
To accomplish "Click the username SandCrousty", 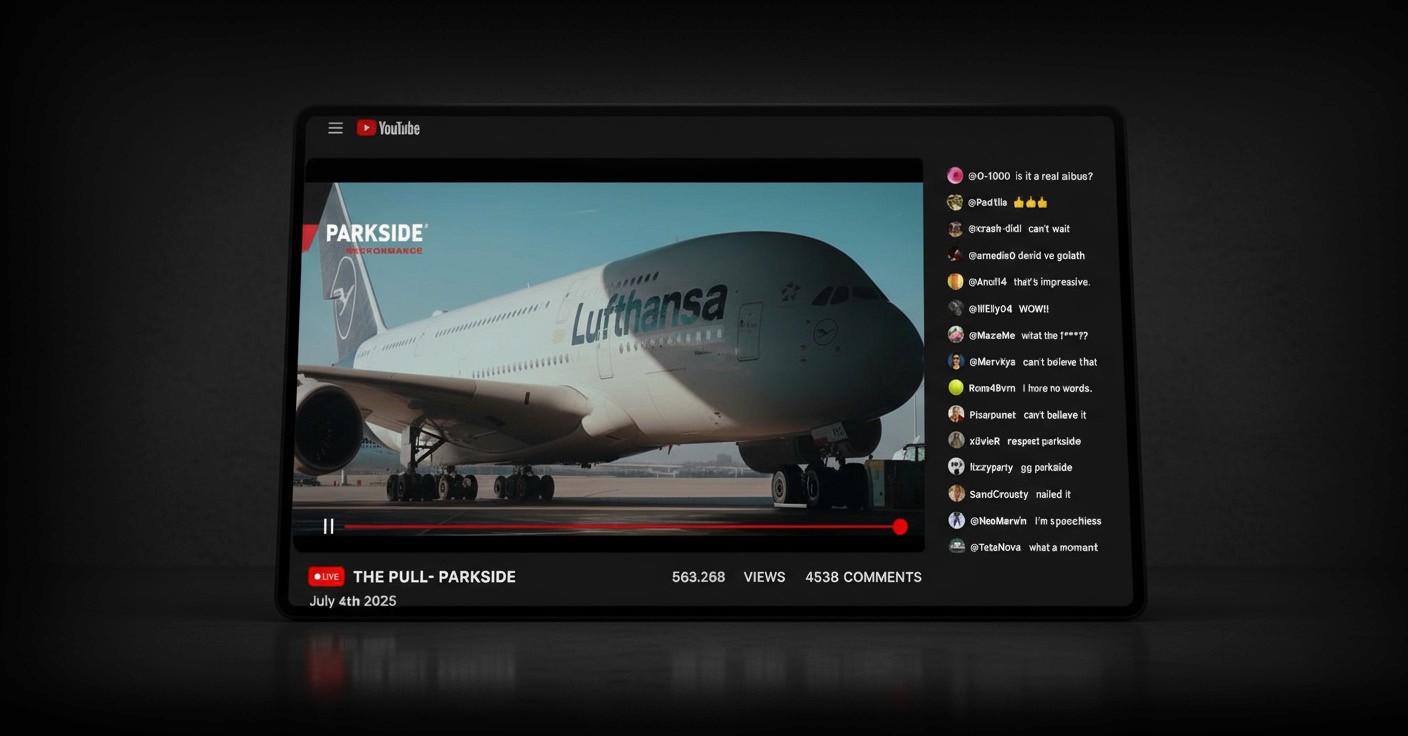I will pos(999,494).
